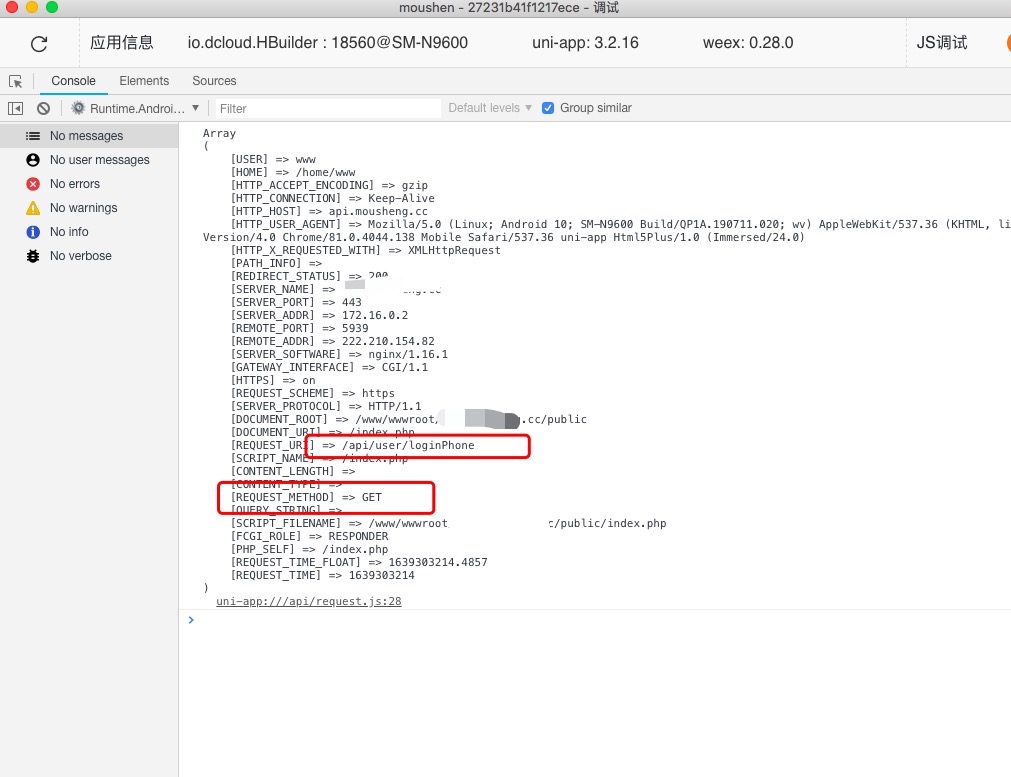Screen dimensions: 1011x777
Task: Click the Runtime context gear icon
Action: [78, 108]
